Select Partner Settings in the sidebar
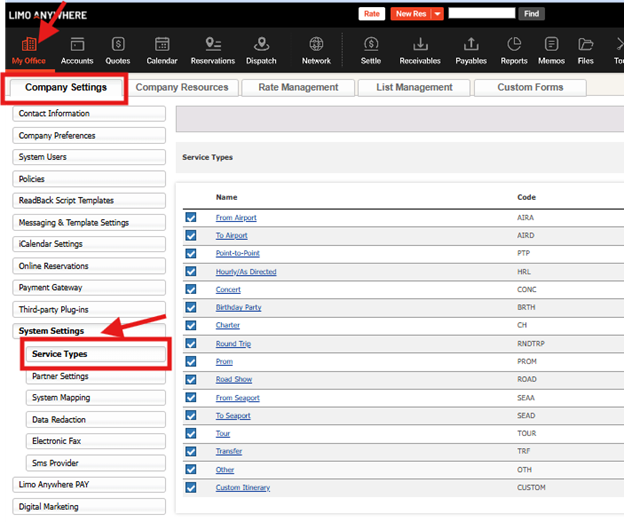Viewport: 624px width, 522px height. (x=60, y=377)
